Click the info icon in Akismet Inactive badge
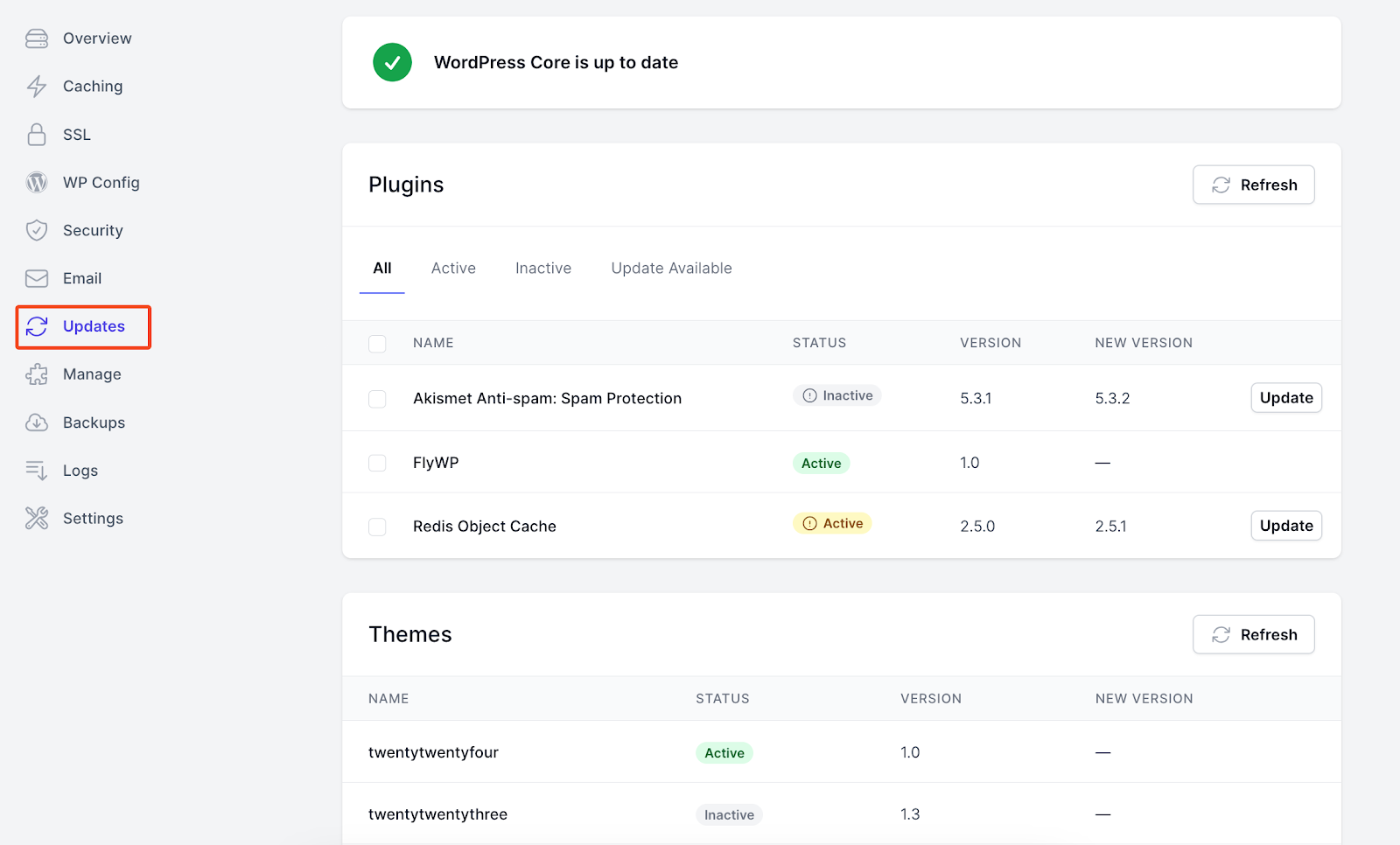The width and height of the screenshot is (1400, 845). pos(810,395)
